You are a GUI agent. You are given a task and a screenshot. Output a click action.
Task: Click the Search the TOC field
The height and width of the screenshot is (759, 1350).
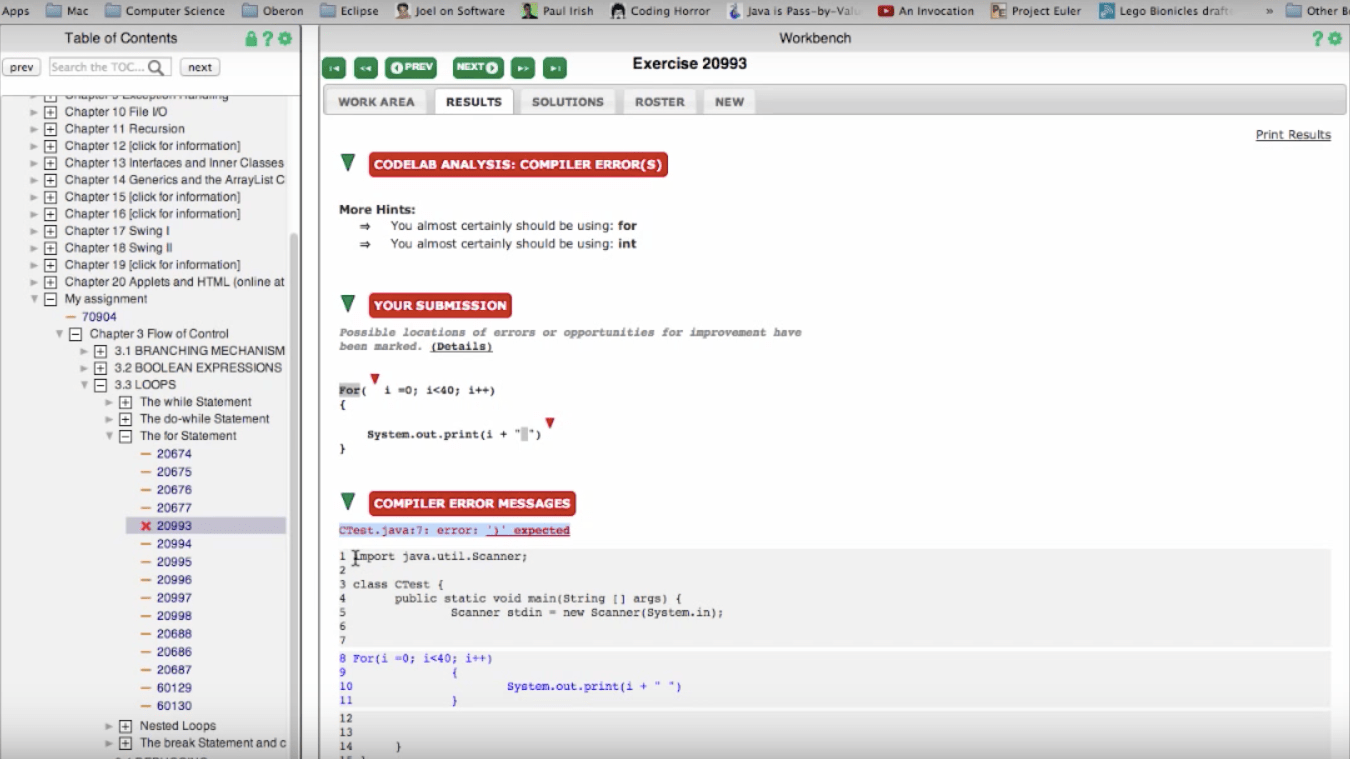(x=98, y=68)
